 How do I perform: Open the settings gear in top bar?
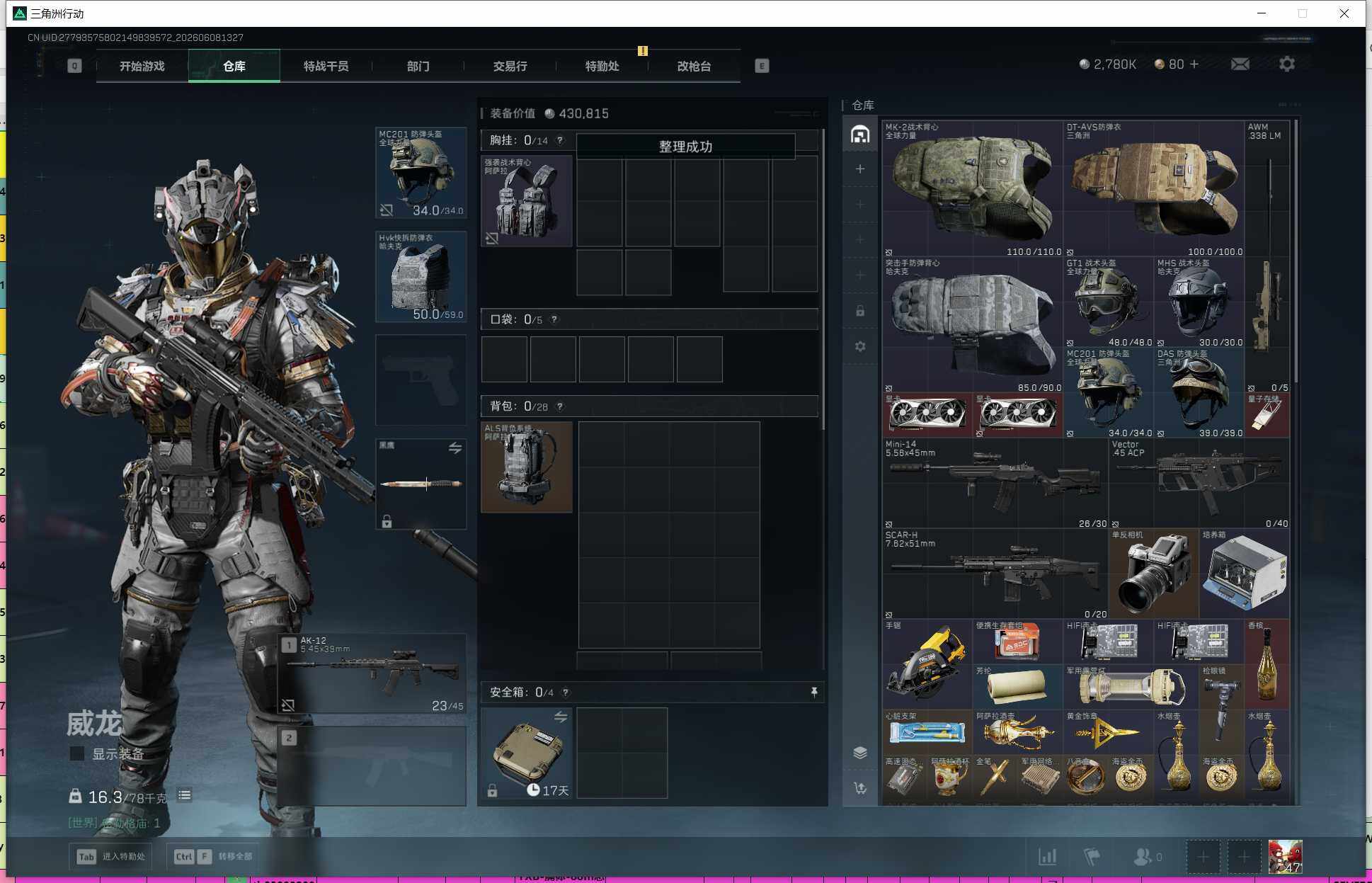[1287, 64]
